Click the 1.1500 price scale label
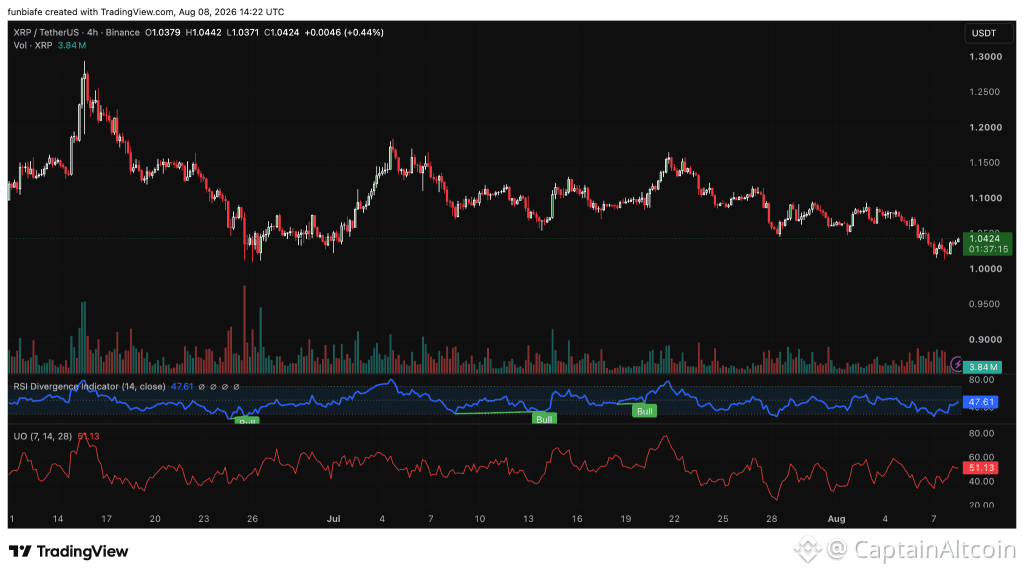This screenshot has height=574, width=1024. 985,163
